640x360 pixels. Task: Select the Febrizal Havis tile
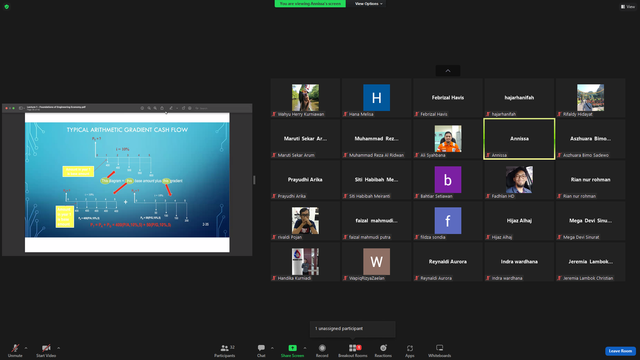(x=448, y=98)
